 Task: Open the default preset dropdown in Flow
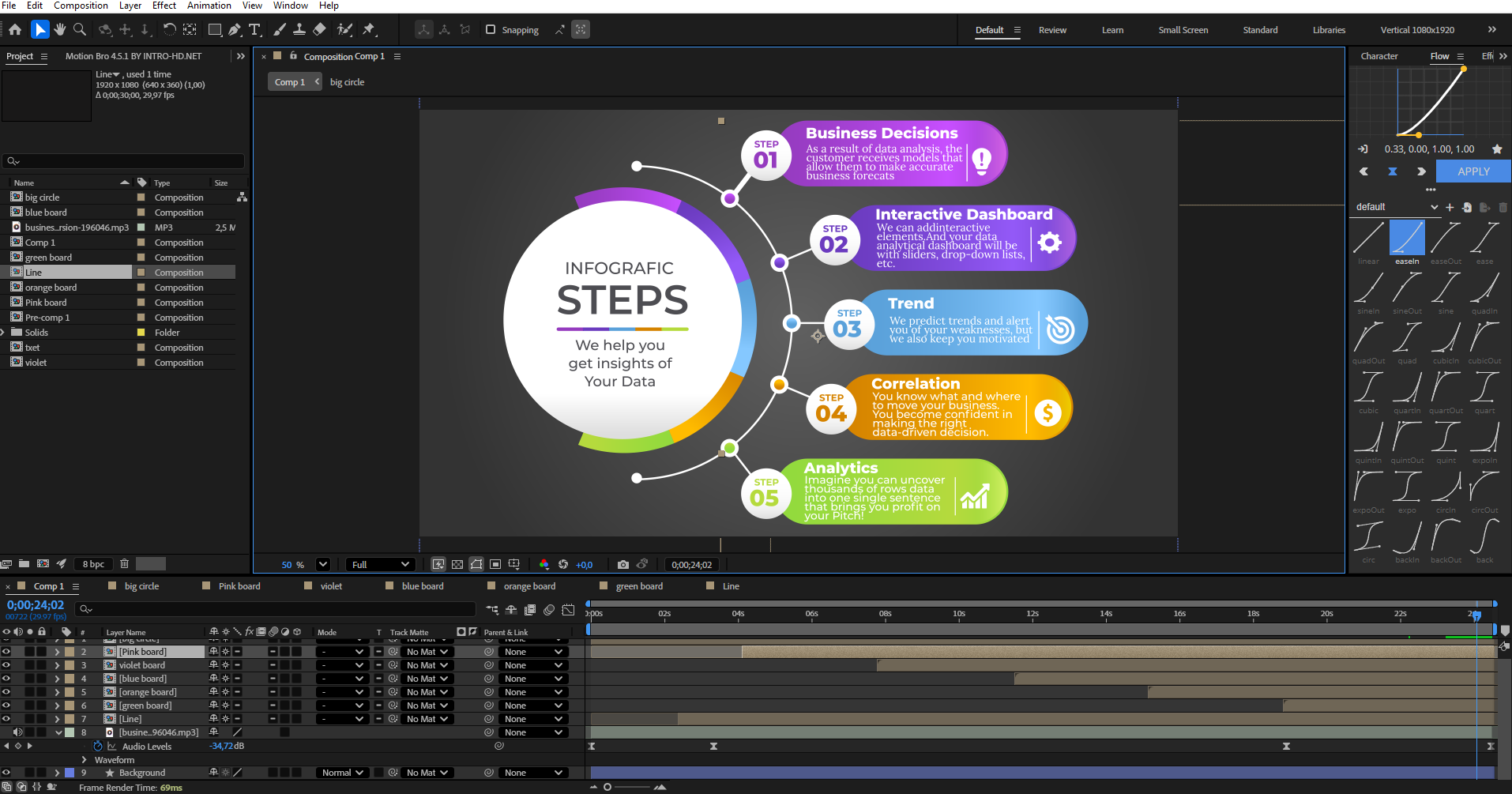pos(1396,207)
